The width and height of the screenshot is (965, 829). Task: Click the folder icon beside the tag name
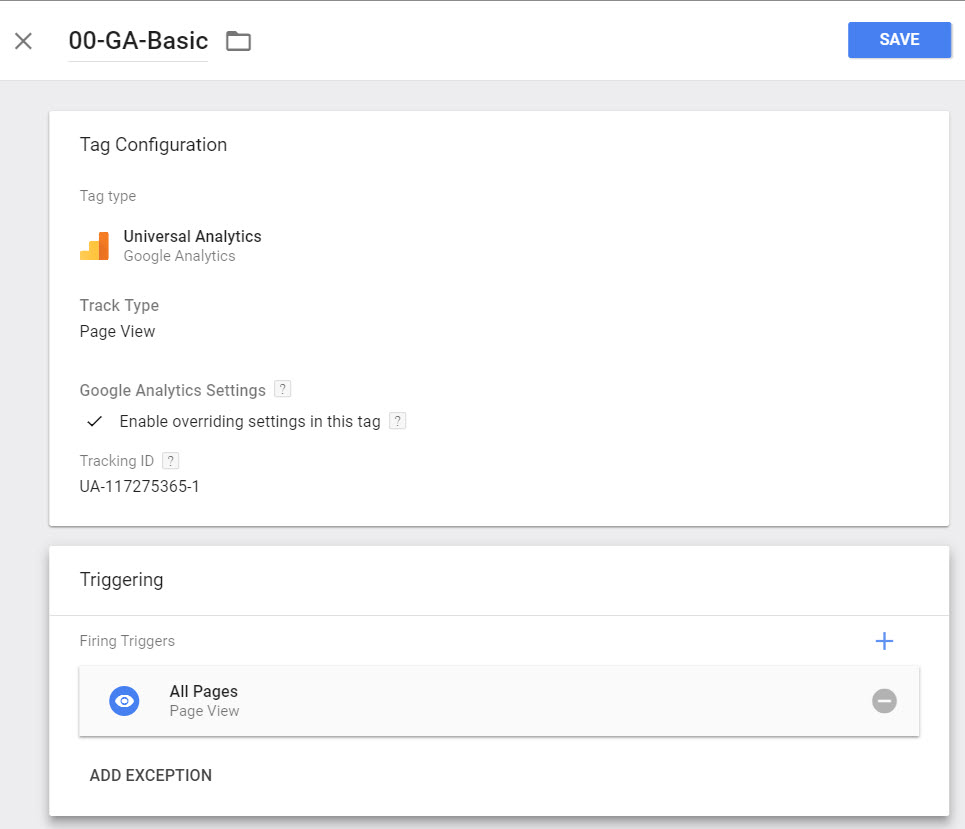(x=238, y=41)
